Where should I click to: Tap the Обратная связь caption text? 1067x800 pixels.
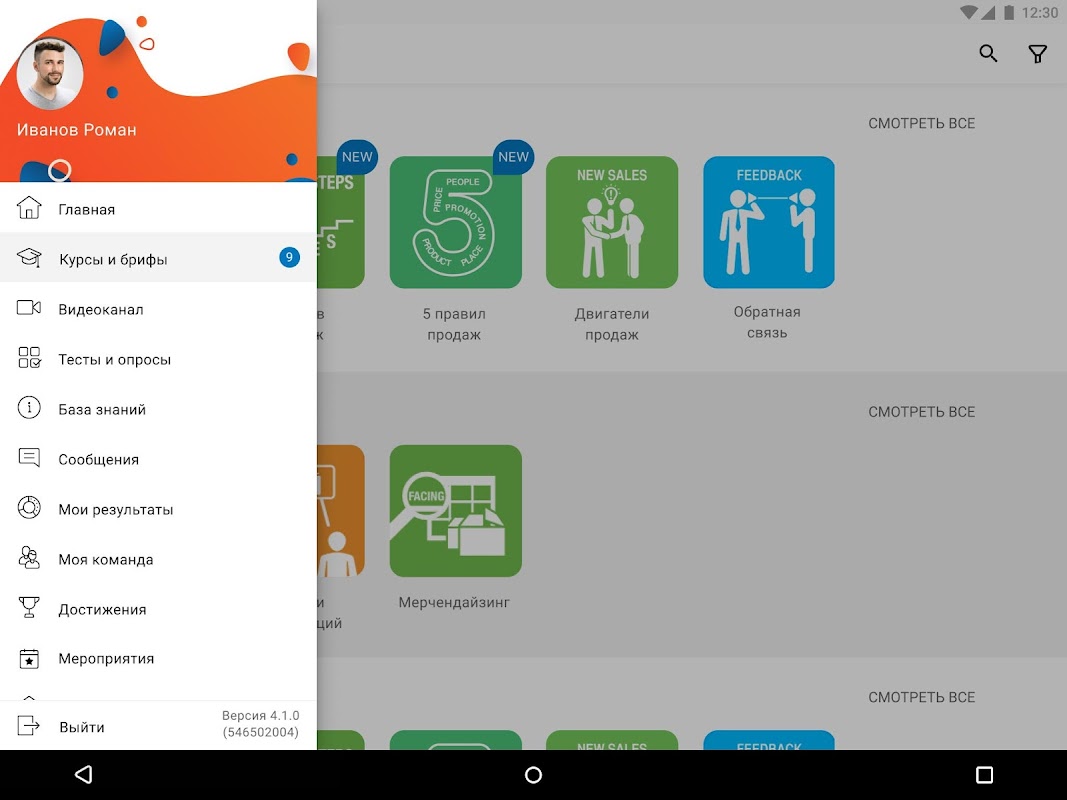(x=767, y=322)
